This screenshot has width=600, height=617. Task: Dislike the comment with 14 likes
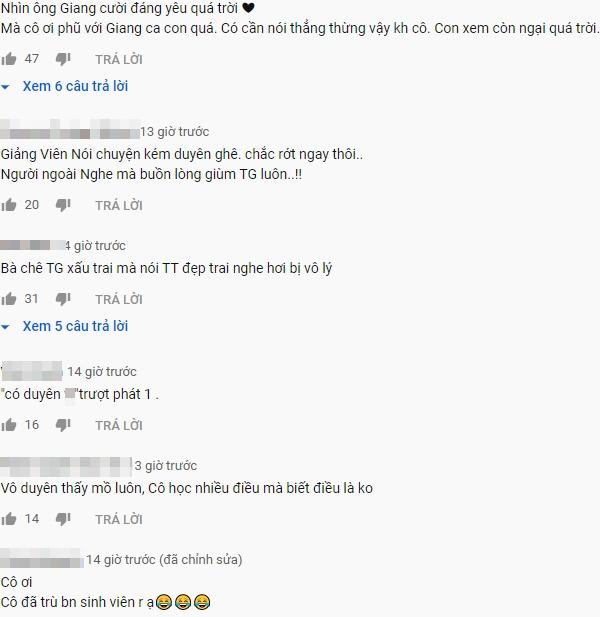[63, 519]
